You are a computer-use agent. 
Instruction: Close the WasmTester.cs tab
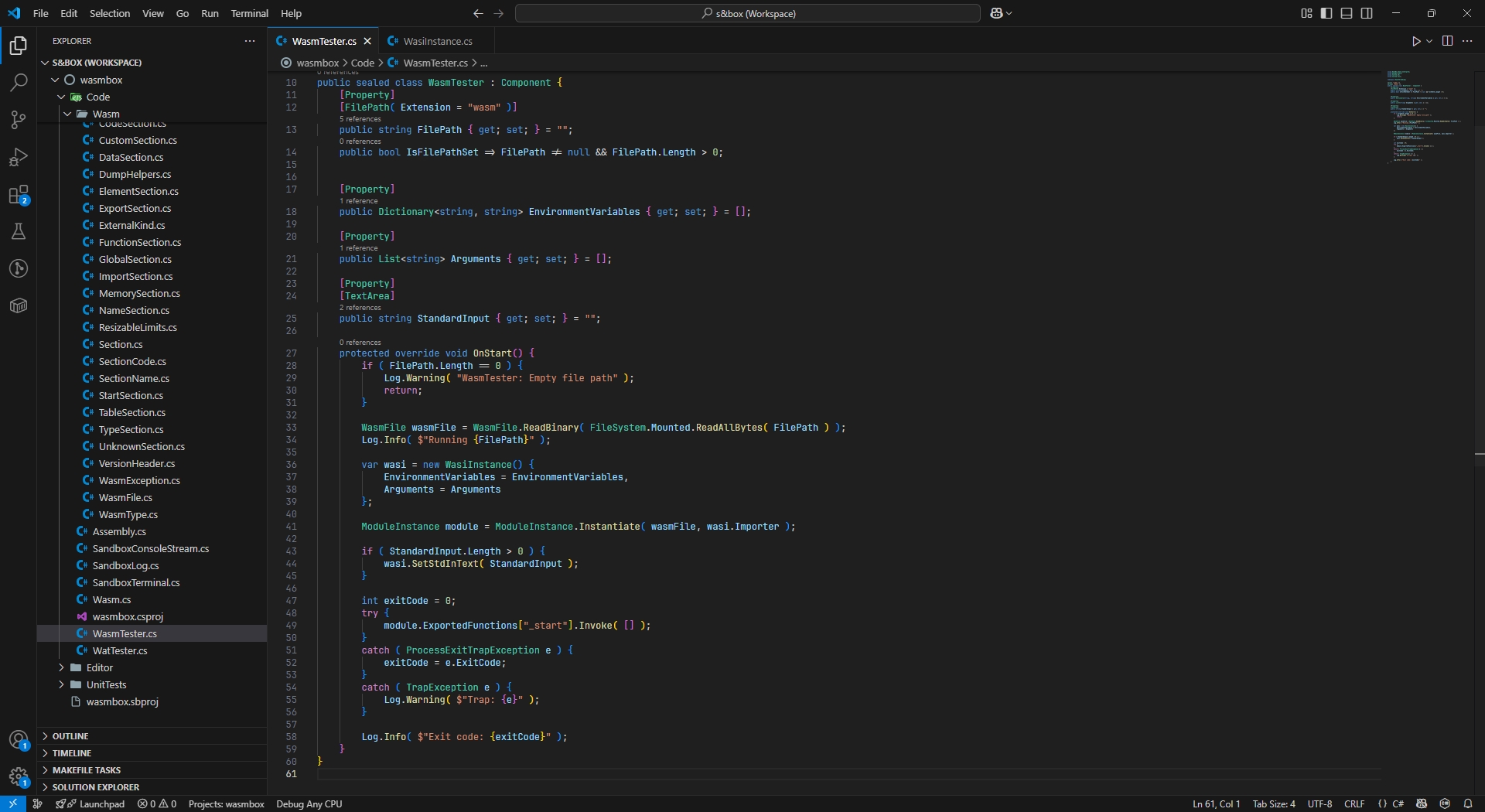367,41
